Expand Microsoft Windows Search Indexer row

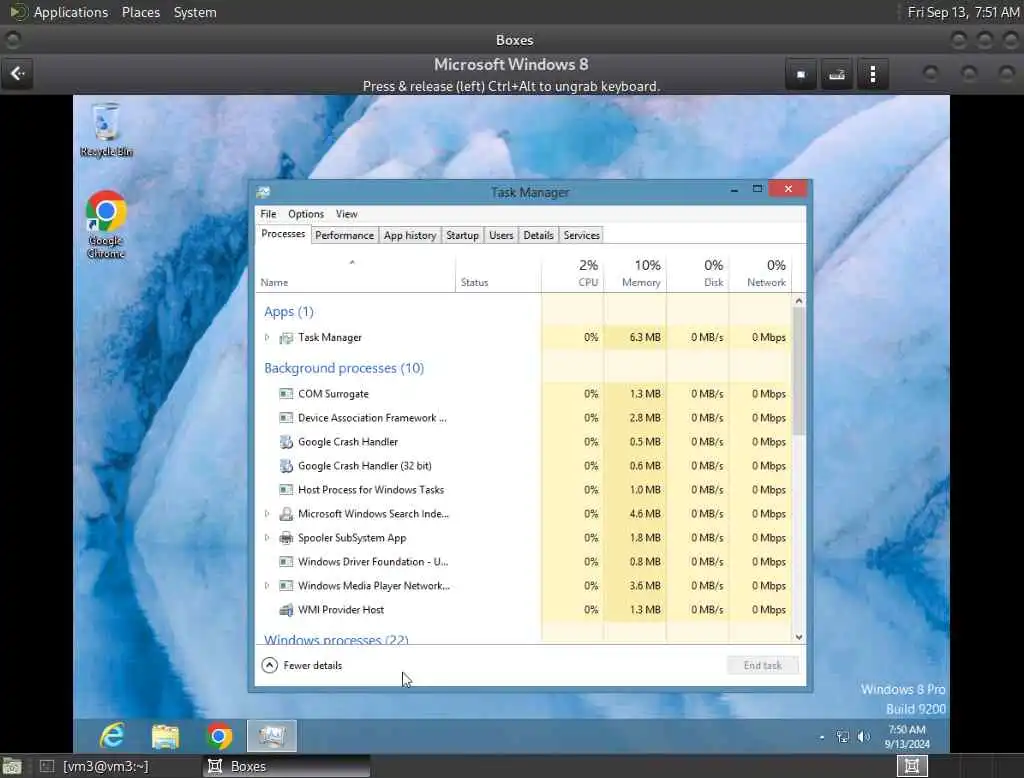(266, 514)
